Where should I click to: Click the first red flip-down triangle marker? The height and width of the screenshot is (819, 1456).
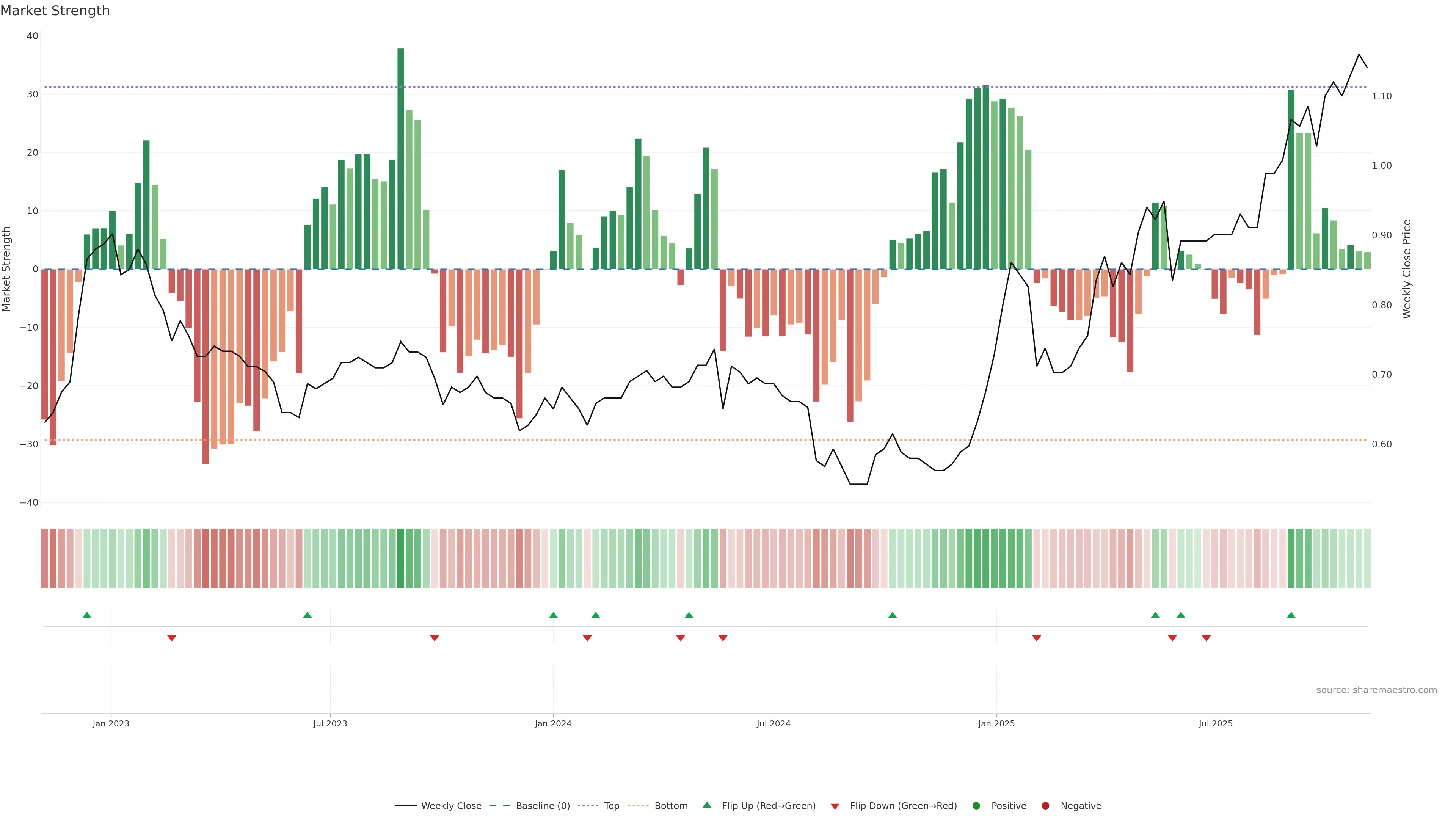172,638
